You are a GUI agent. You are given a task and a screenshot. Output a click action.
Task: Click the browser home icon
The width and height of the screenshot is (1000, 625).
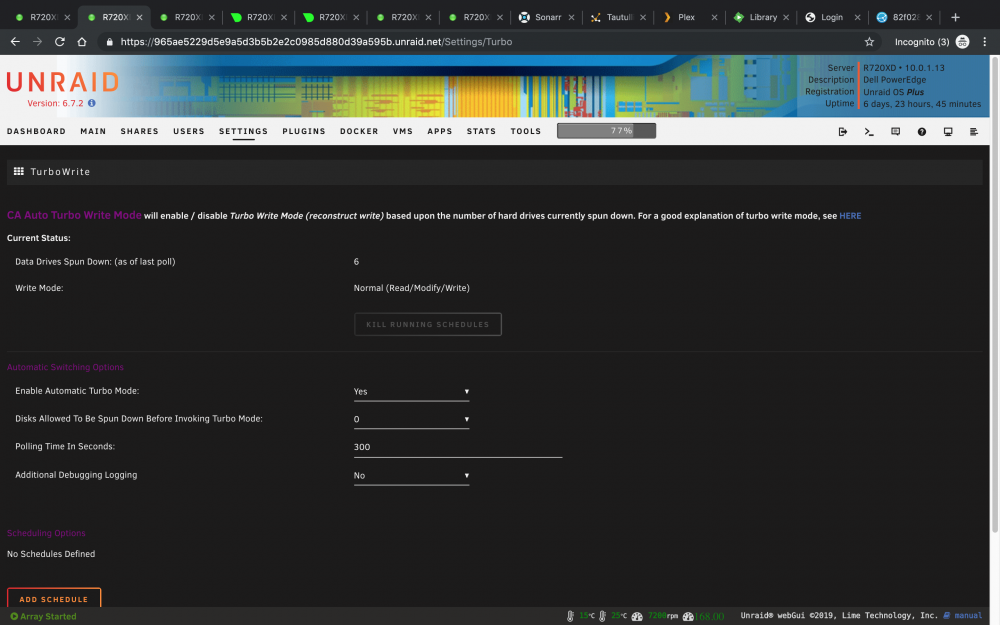point(82,41)
